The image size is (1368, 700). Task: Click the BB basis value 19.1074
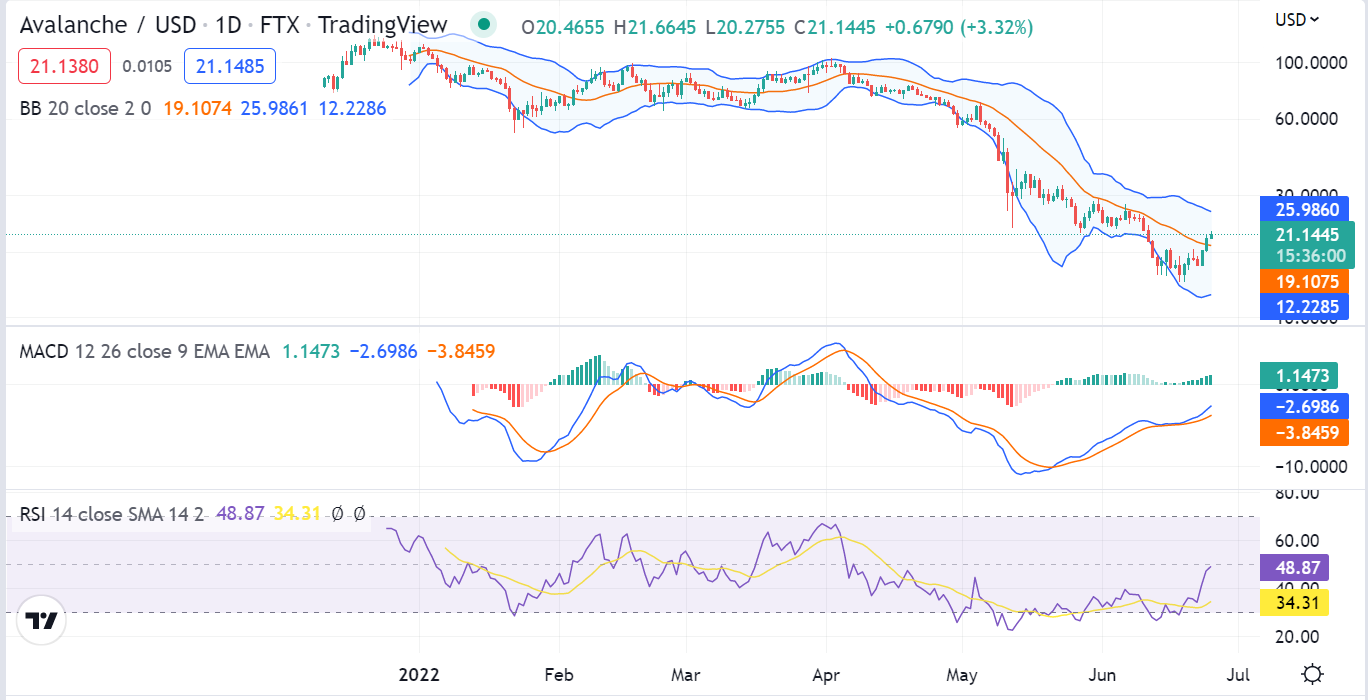click(x=197, y=107)
